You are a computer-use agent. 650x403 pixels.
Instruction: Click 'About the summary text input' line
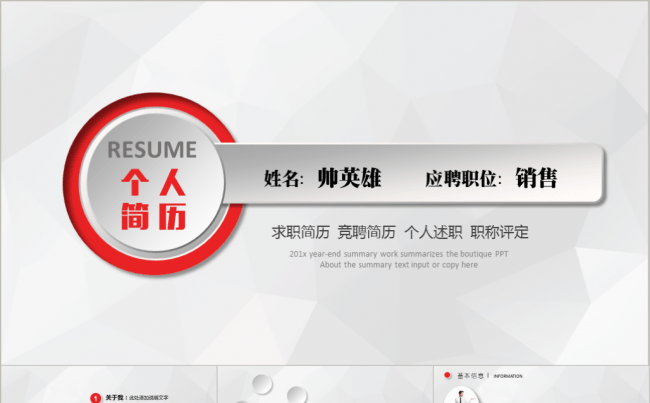point(398,265)
